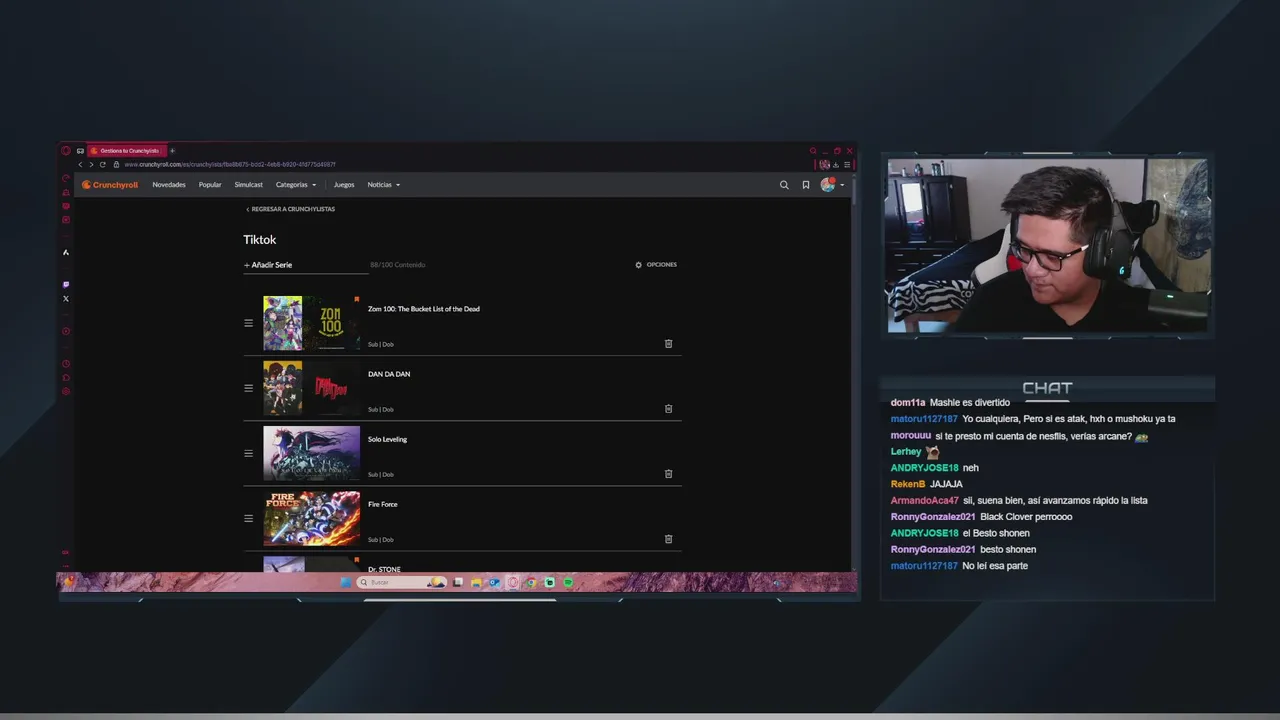Expand the Noticias dropdown
The width and height of the screenshot is (1280, 720).
384,185
